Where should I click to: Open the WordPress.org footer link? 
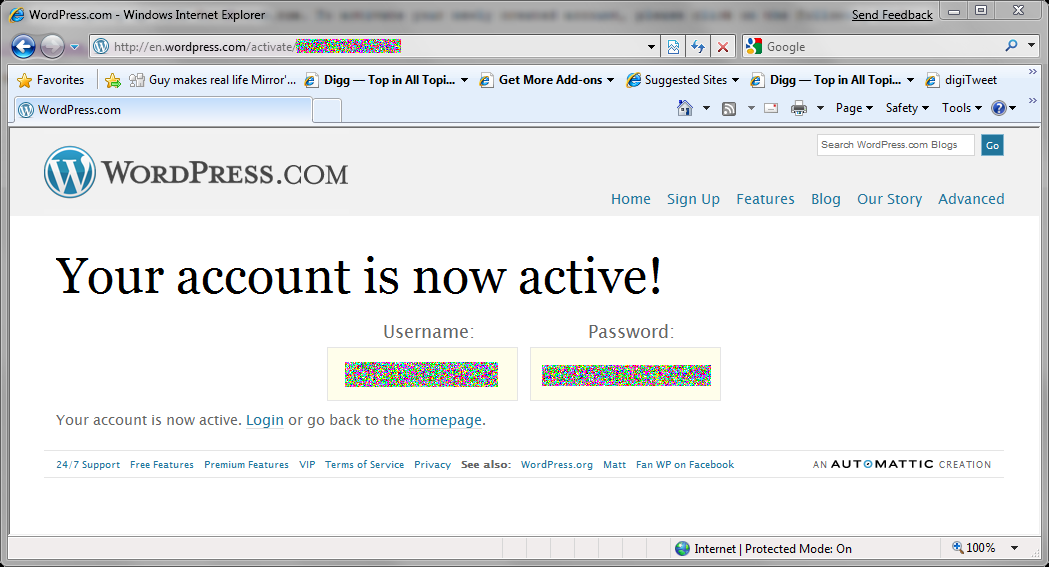click(x=557, y=465)
